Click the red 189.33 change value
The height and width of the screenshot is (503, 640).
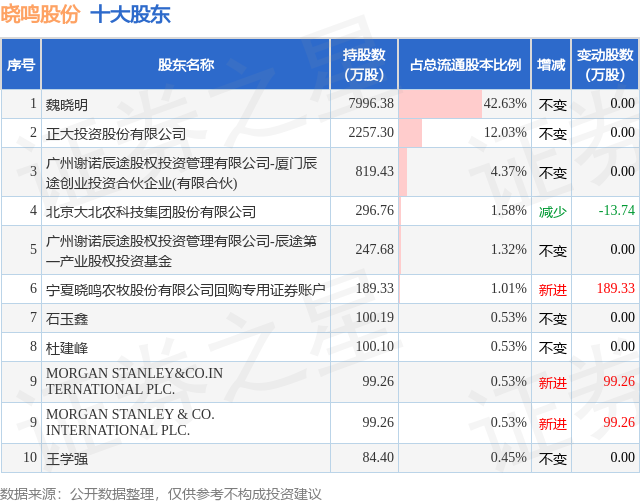click(x=616, y=288)
